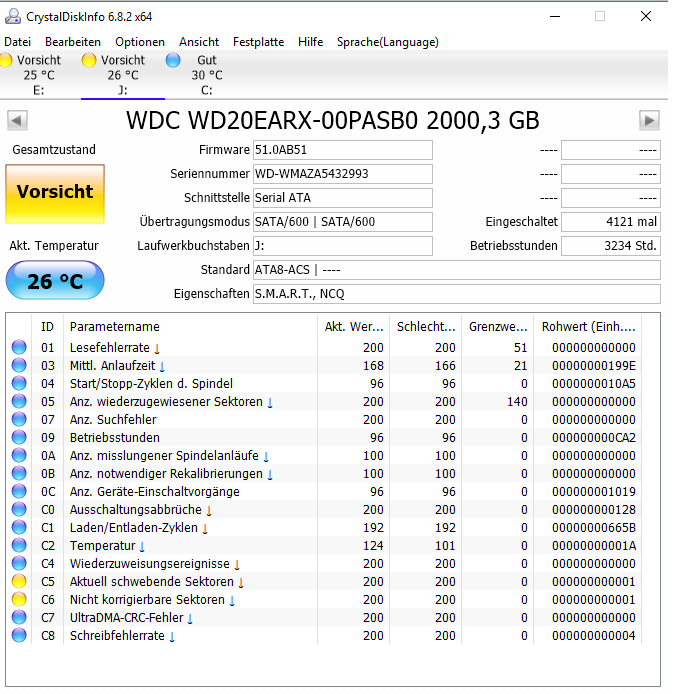Click the Akt. Wer... column header
Screen dimensions: 700x694
pyautogui.click(x=354, y=327)
